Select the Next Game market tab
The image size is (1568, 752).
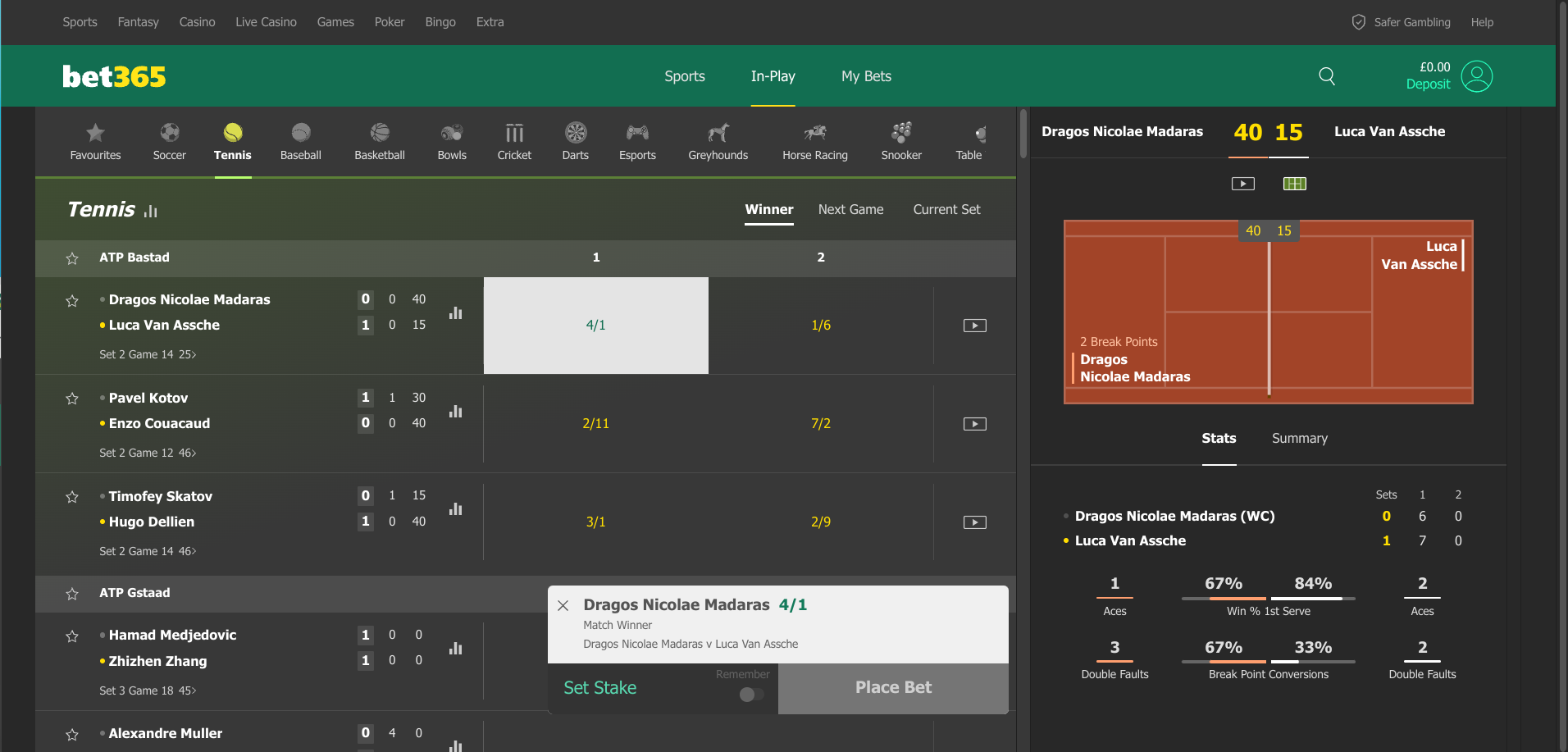click(851, 209)
